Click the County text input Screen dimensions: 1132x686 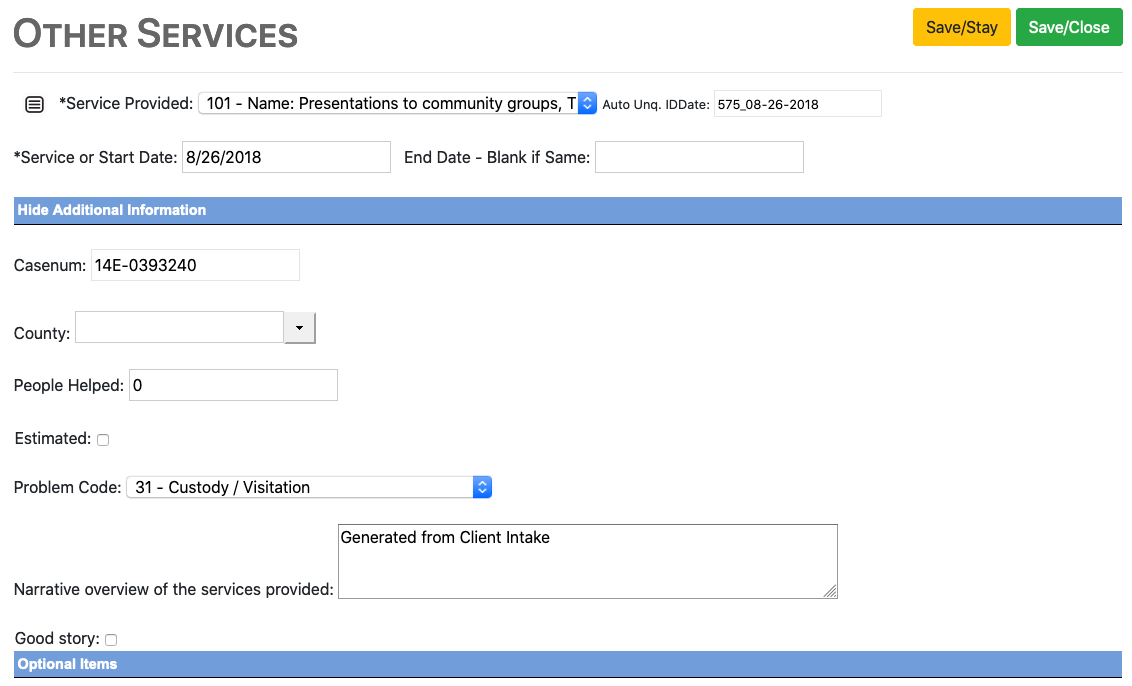pos(180,327)
